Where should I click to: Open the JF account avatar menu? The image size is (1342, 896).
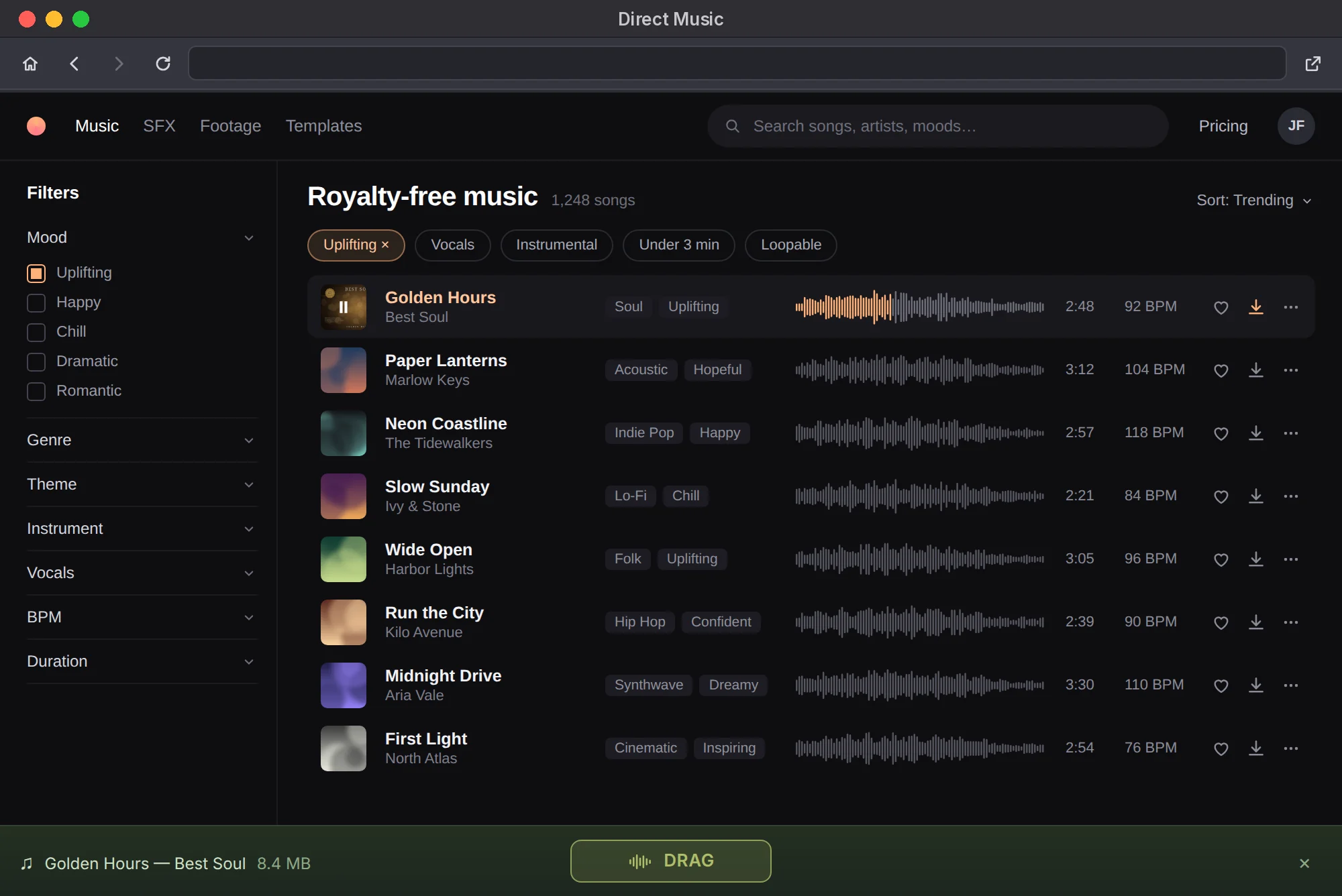tap(1296, 126)
